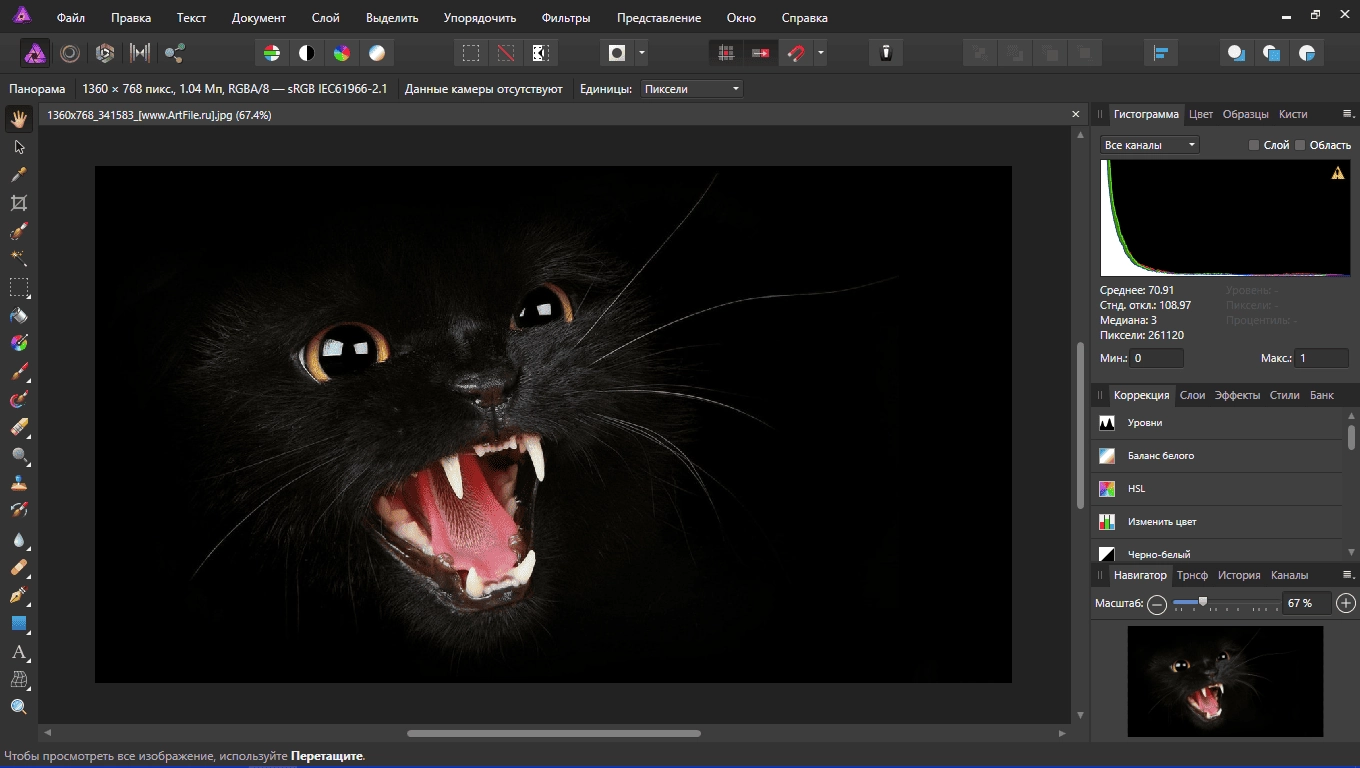Select the Color Picker eyedropper tool
Screen dimensions: 1360x768
19,175
